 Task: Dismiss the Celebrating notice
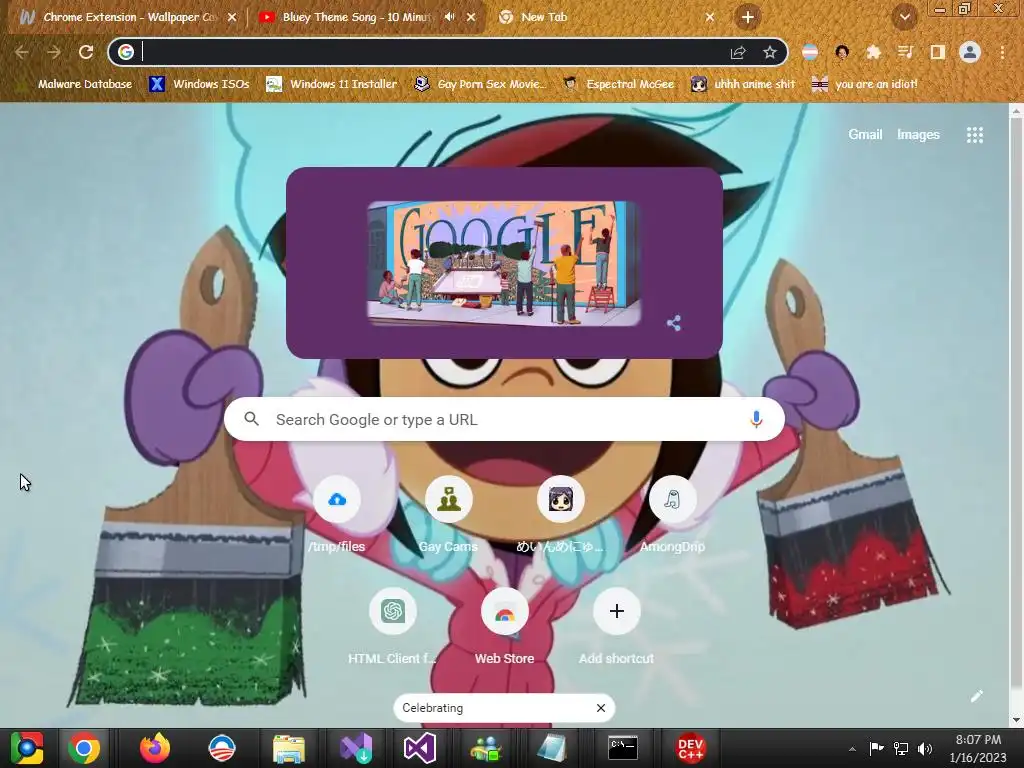tap(601, 708)
